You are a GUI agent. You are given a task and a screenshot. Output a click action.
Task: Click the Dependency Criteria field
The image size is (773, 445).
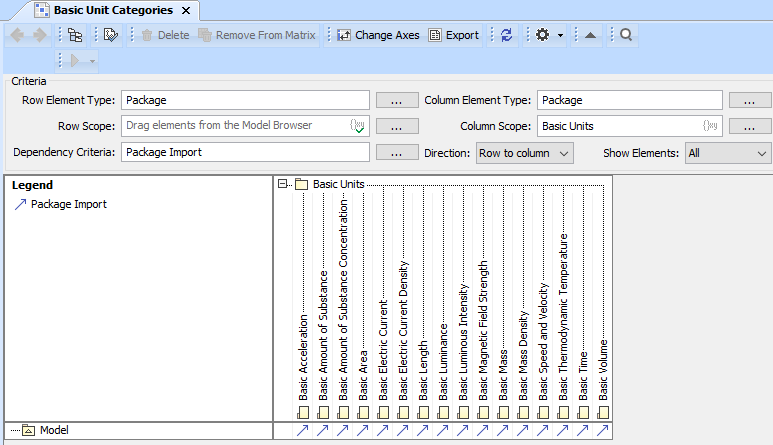pos(245,153)
